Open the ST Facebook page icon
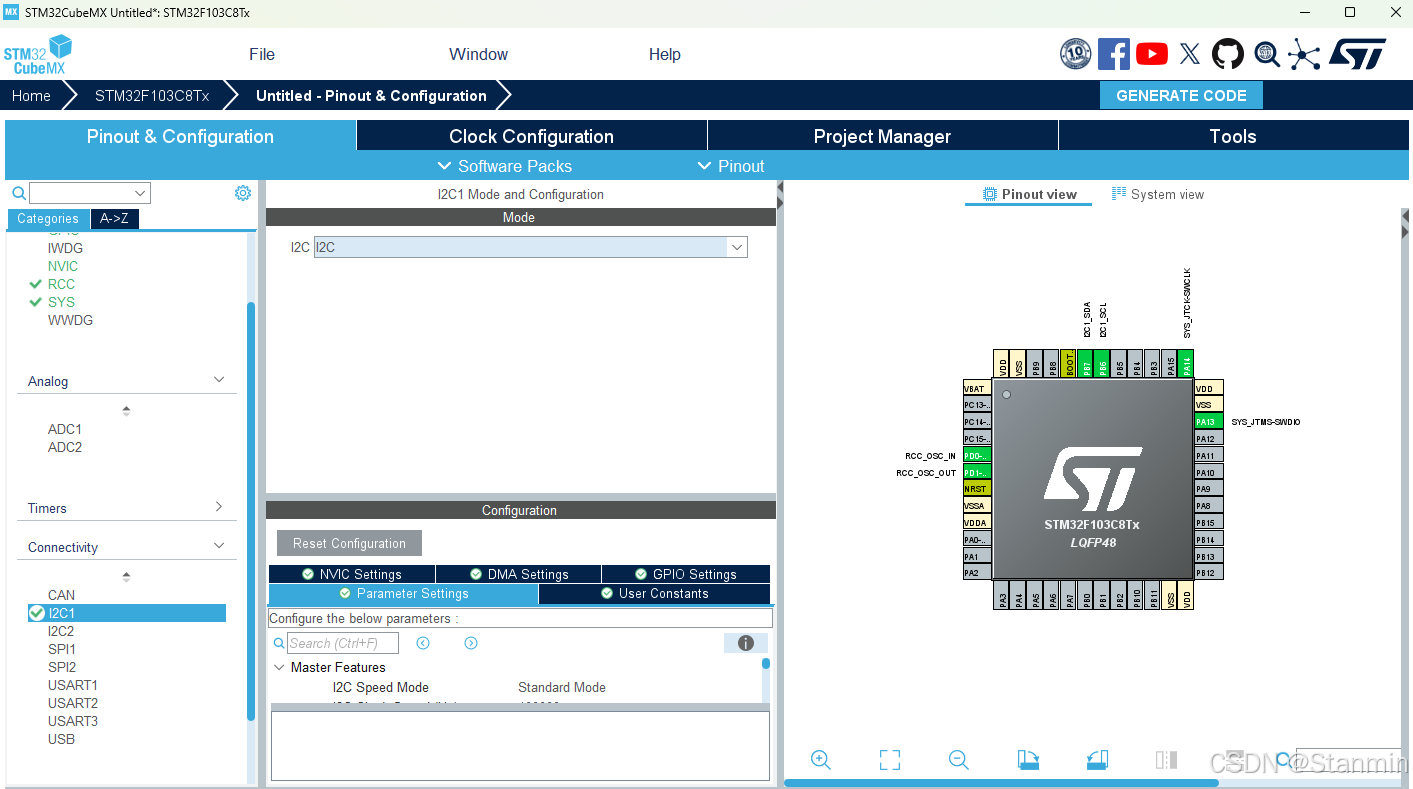This screenshot has width=1413, height=789. [x=1114, y=54]
